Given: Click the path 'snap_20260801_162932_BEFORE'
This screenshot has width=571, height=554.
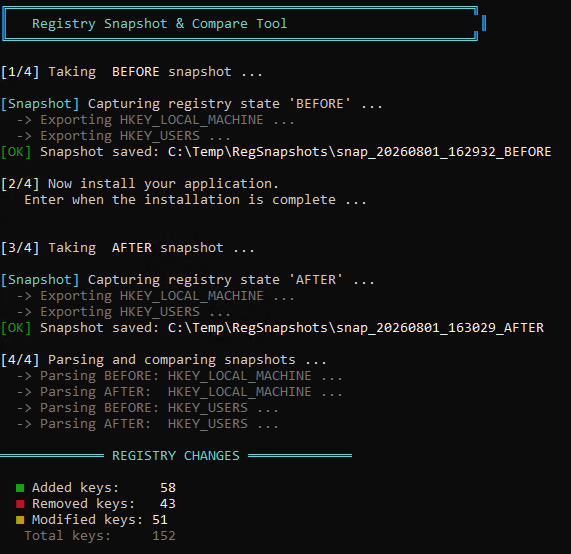Looking at the screenshot, I should tap(444, 152).
